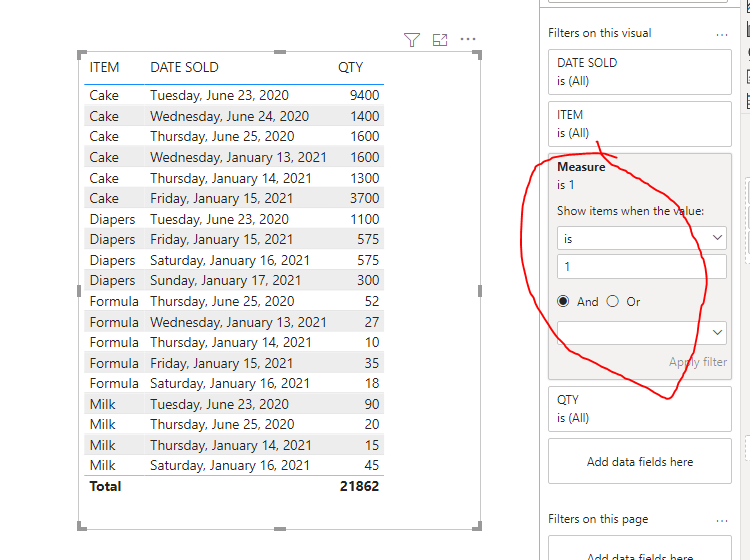
Task: Open more options for Filters on this page
Action: [x=722, y=520]
